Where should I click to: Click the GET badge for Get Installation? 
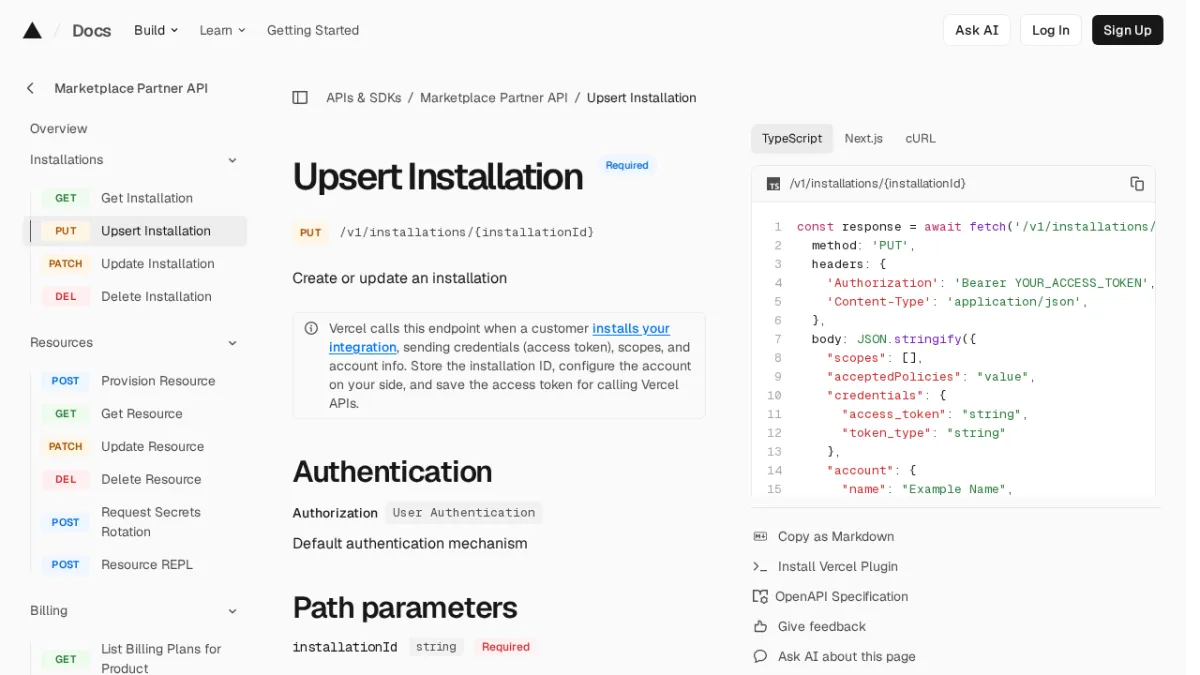tap(66, 198)
